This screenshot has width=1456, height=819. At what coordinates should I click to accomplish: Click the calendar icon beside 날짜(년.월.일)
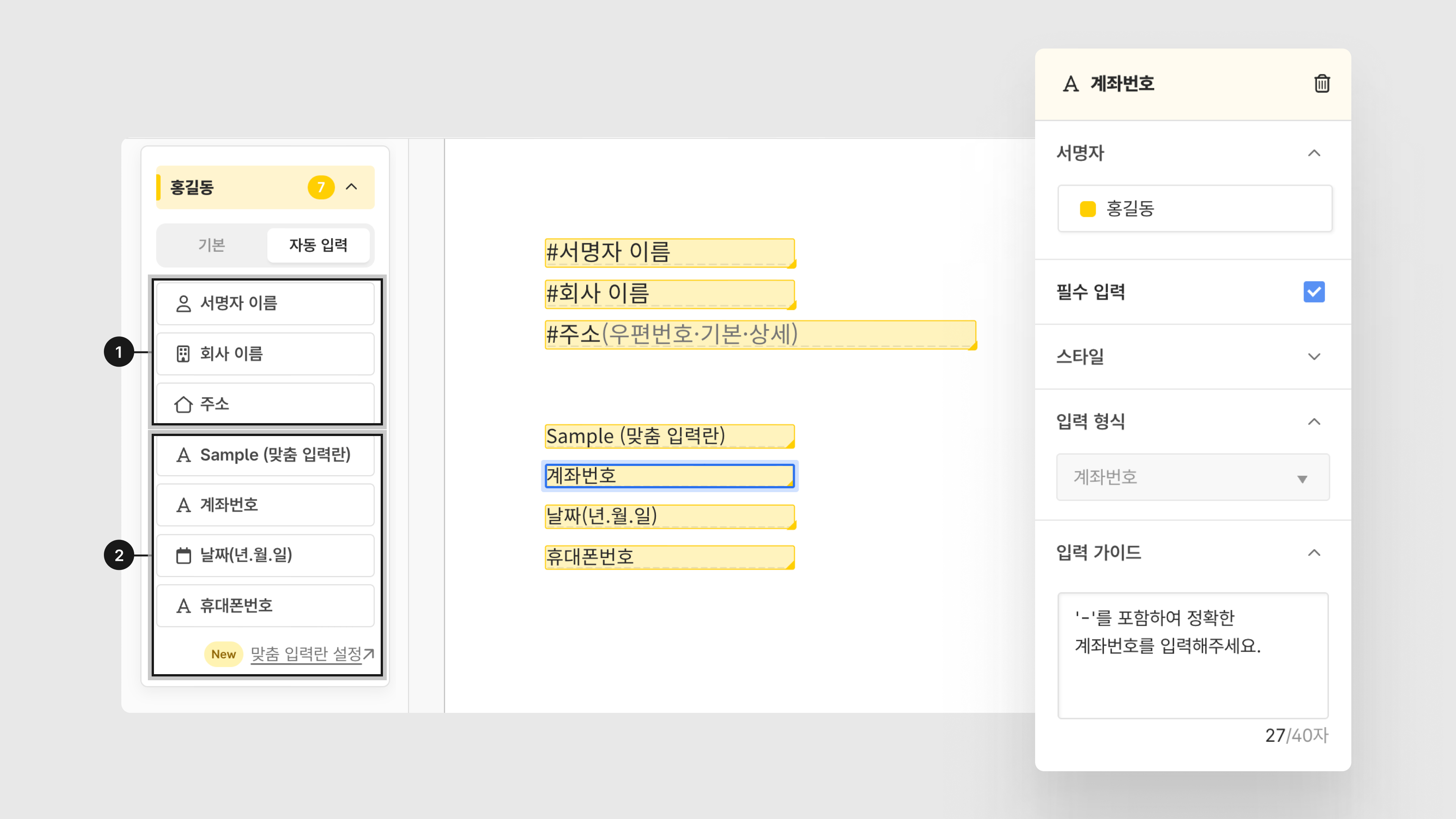(x=183, y=555)
